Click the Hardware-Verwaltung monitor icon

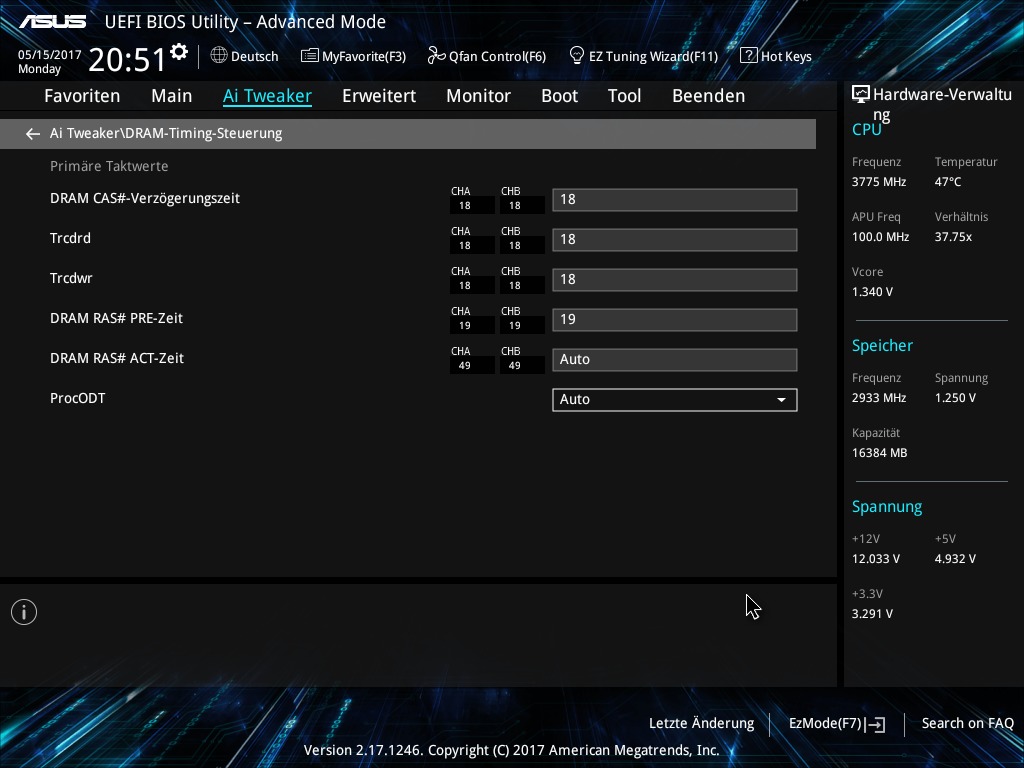pyautogui.click(x=861, y=95)
